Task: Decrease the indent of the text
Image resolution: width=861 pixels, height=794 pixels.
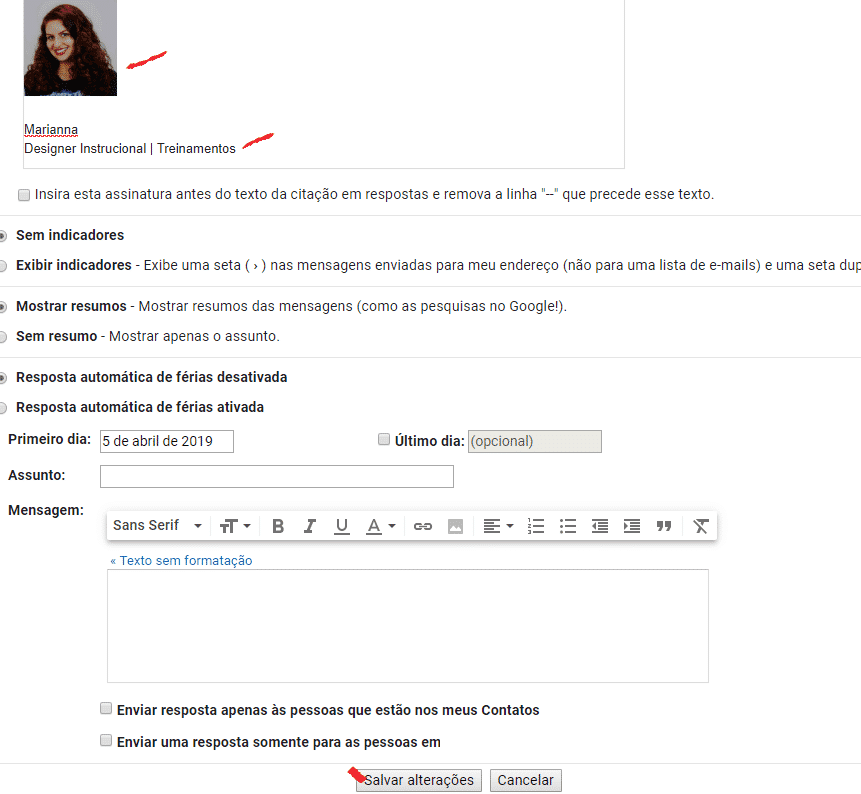Action: (600, 526)
